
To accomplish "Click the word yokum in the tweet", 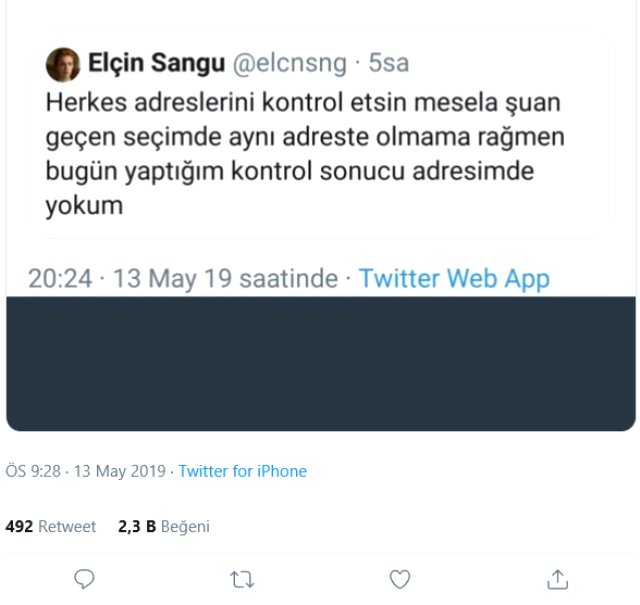I will [x=84, y=207].
